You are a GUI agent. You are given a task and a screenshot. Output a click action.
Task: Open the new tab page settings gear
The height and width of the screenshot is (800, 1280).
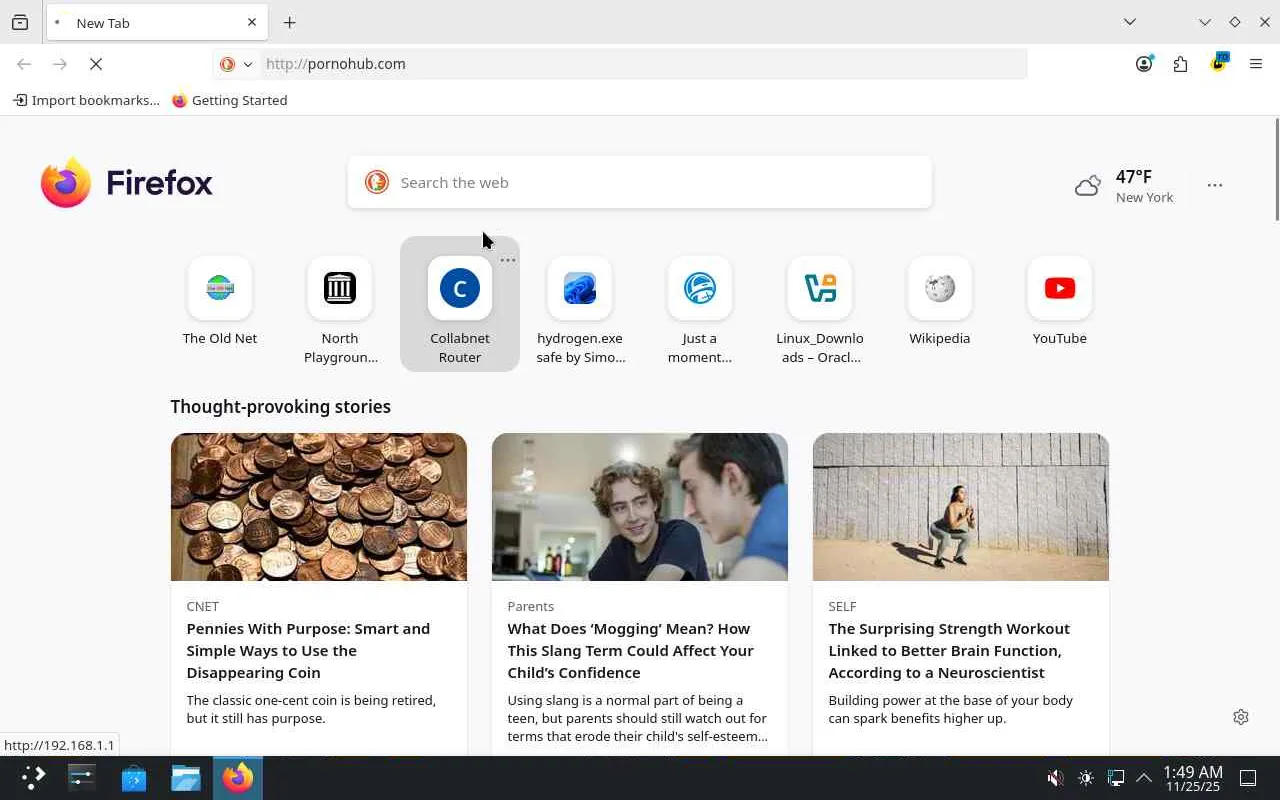[1241, 717]
